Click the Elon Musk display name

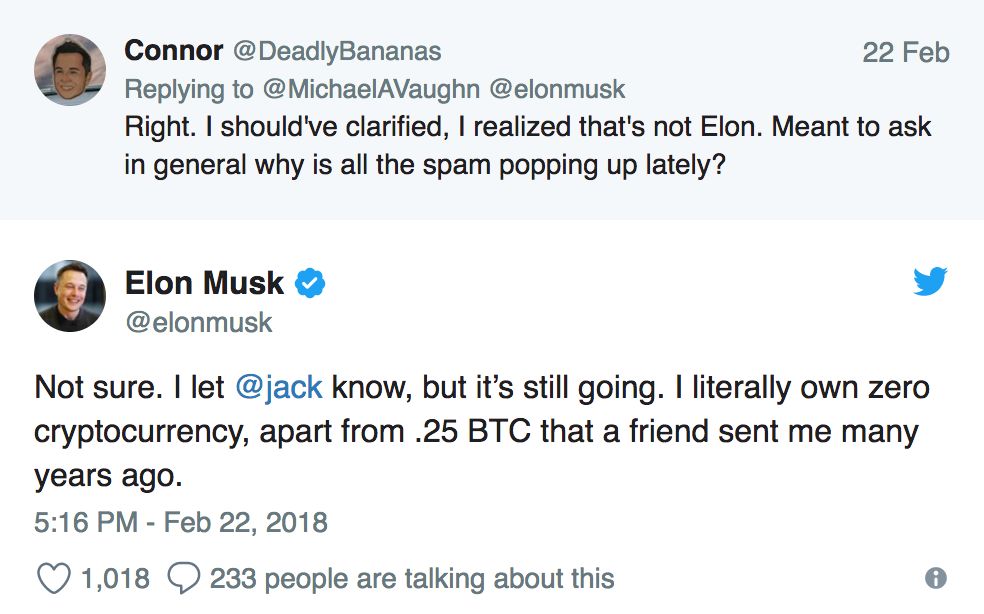(x=204, y=283)
